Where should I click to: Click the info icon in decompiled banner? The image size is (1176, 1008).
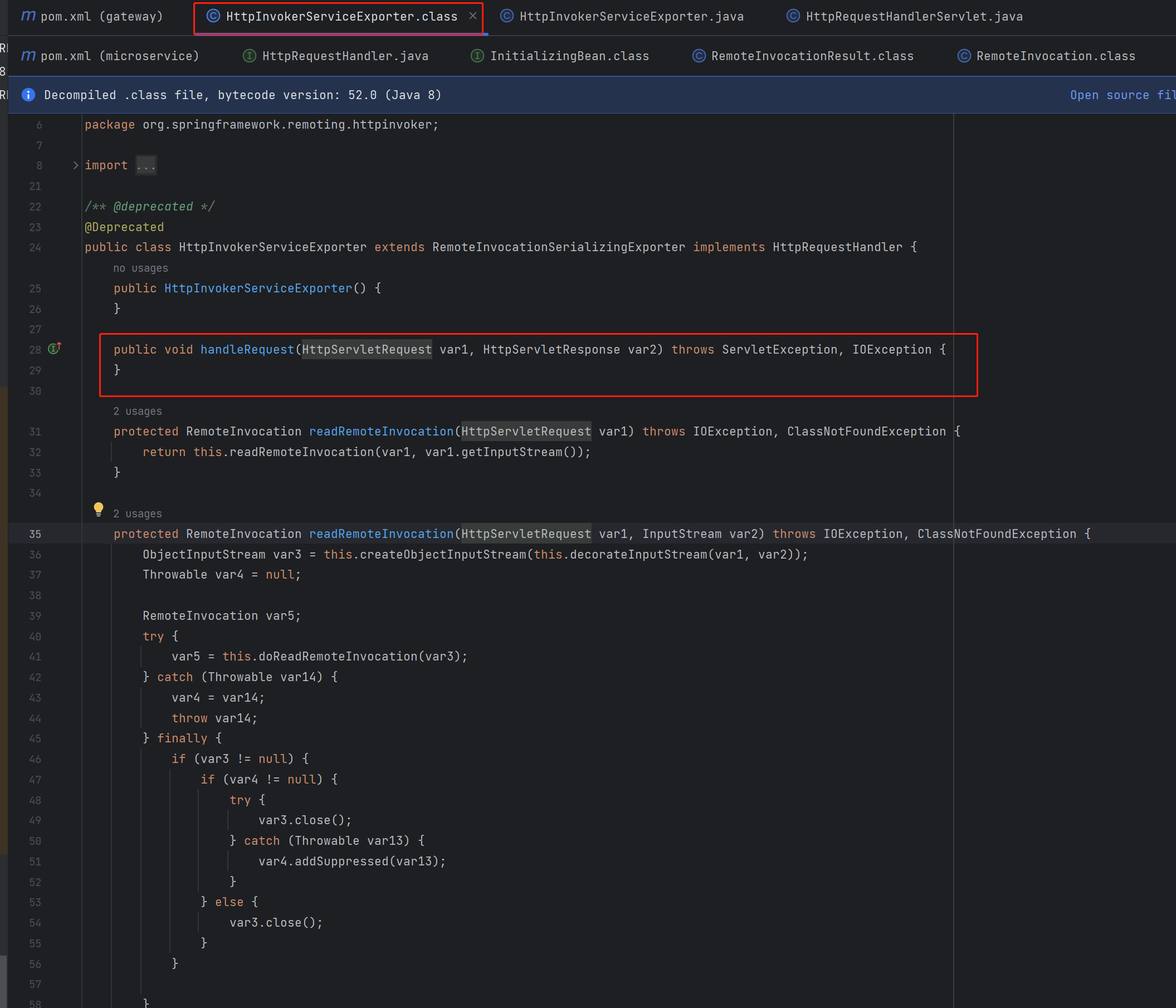pyautogui.click(x=28, y=95)
